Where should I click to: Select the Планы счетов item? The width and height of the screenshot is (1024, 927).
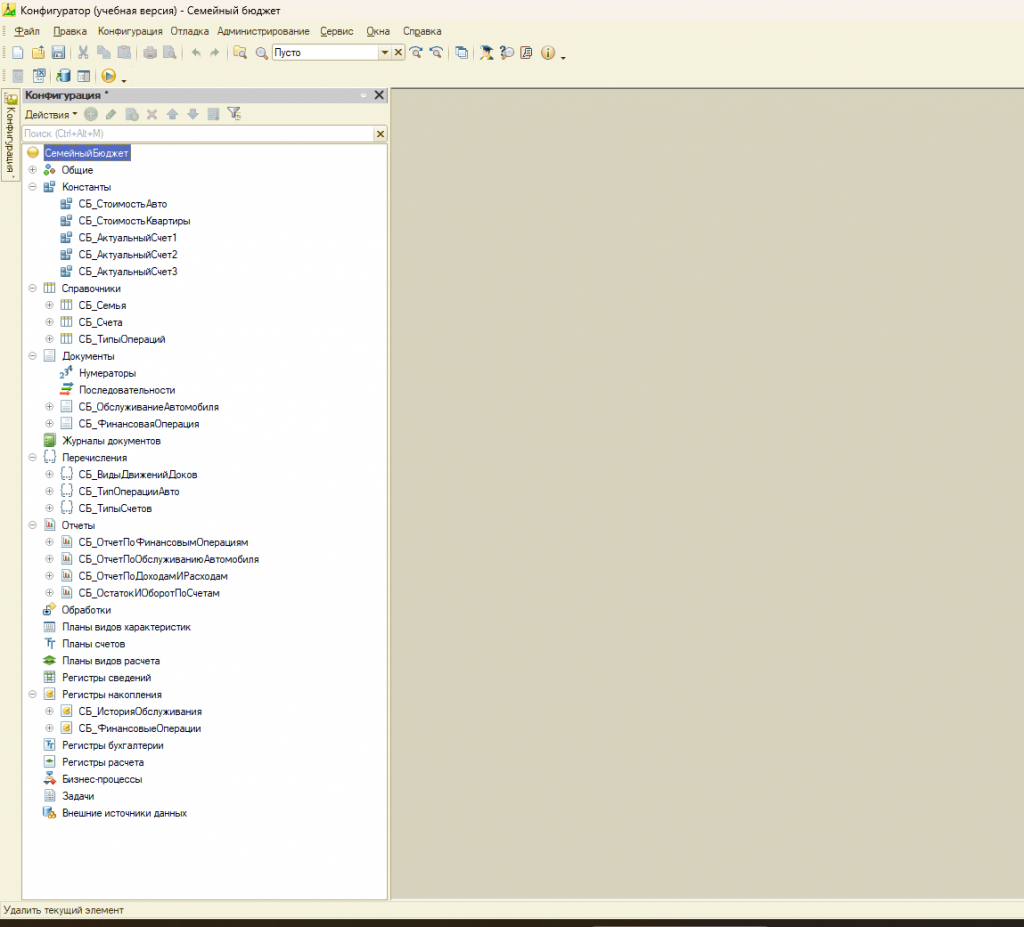[x=93, y=644]
